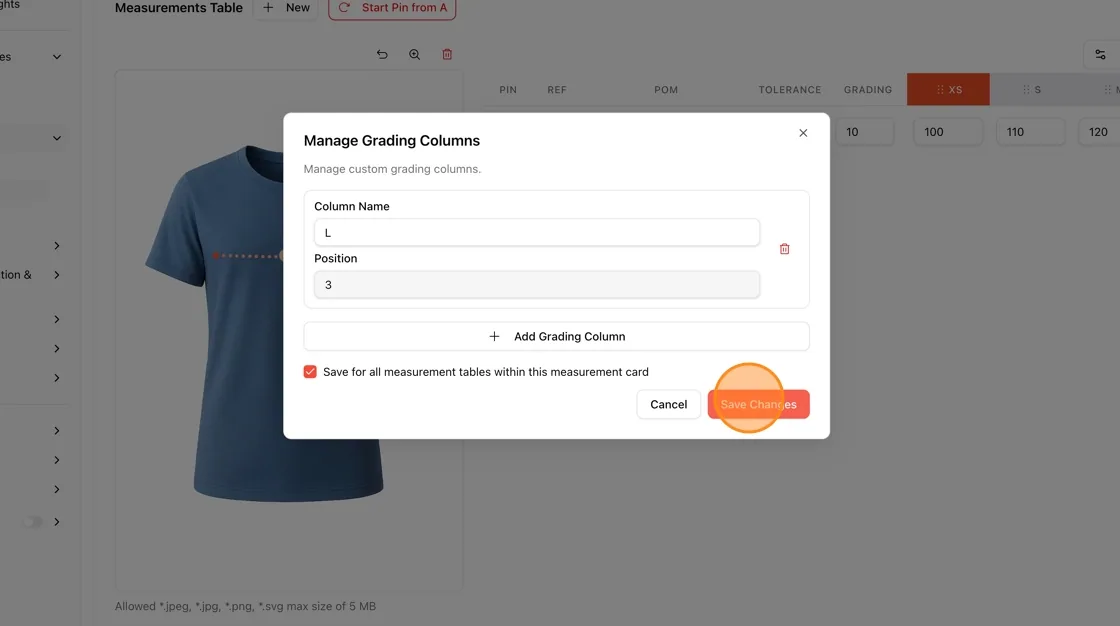Click the undo arrow above the image

coord(382,54)
